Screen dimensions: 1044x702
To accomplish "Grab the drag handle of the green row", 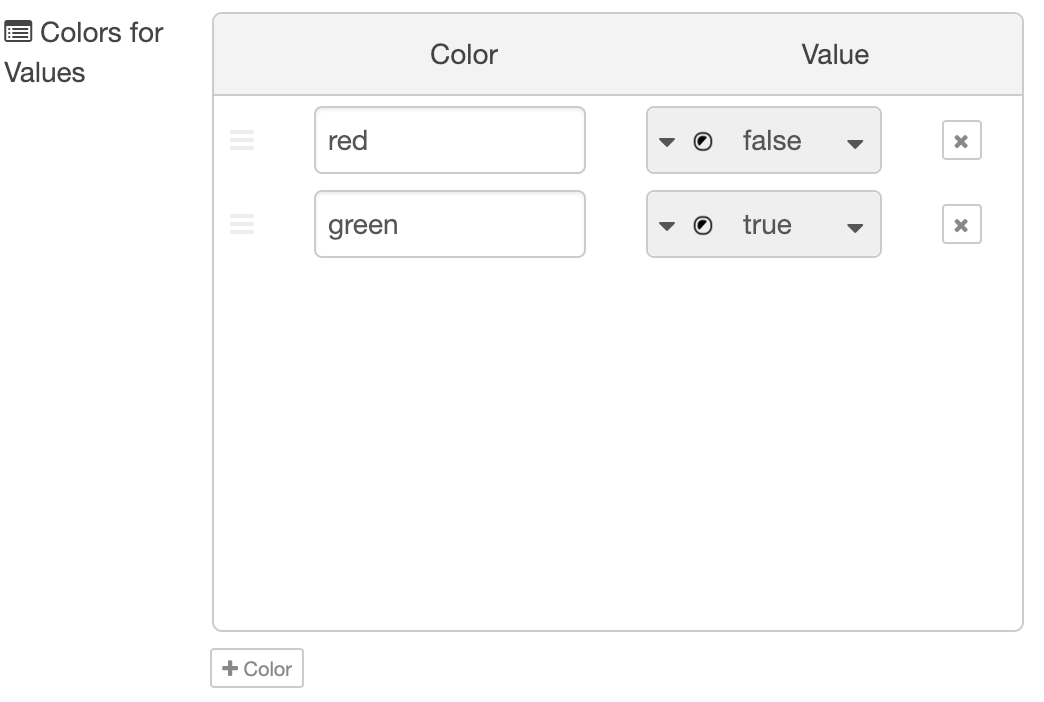I will point(242,225).
